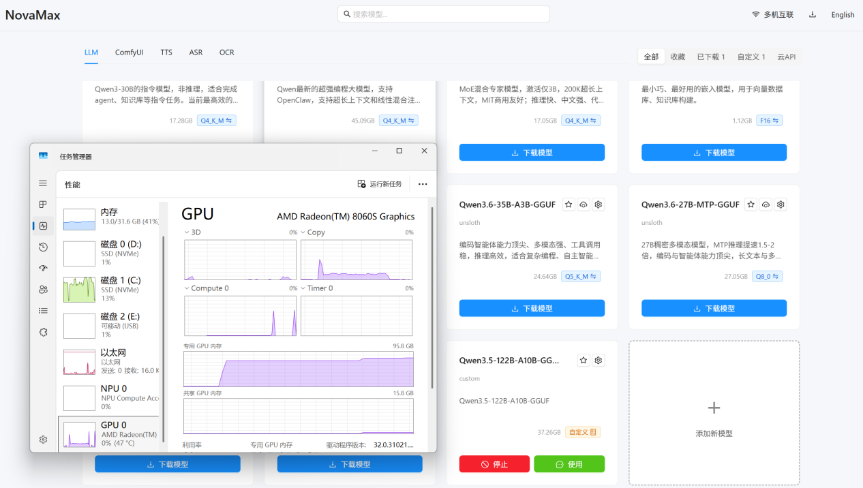
Task: Switch Q8_0 quantization on Qwen3.6-27B card
Action: [x=767, y=276]
